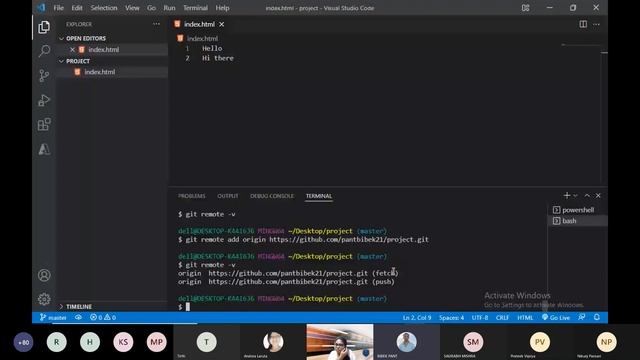Open notifications bell in status bar
This screenshot has height=360, width=640.
(x=597, y=317)
